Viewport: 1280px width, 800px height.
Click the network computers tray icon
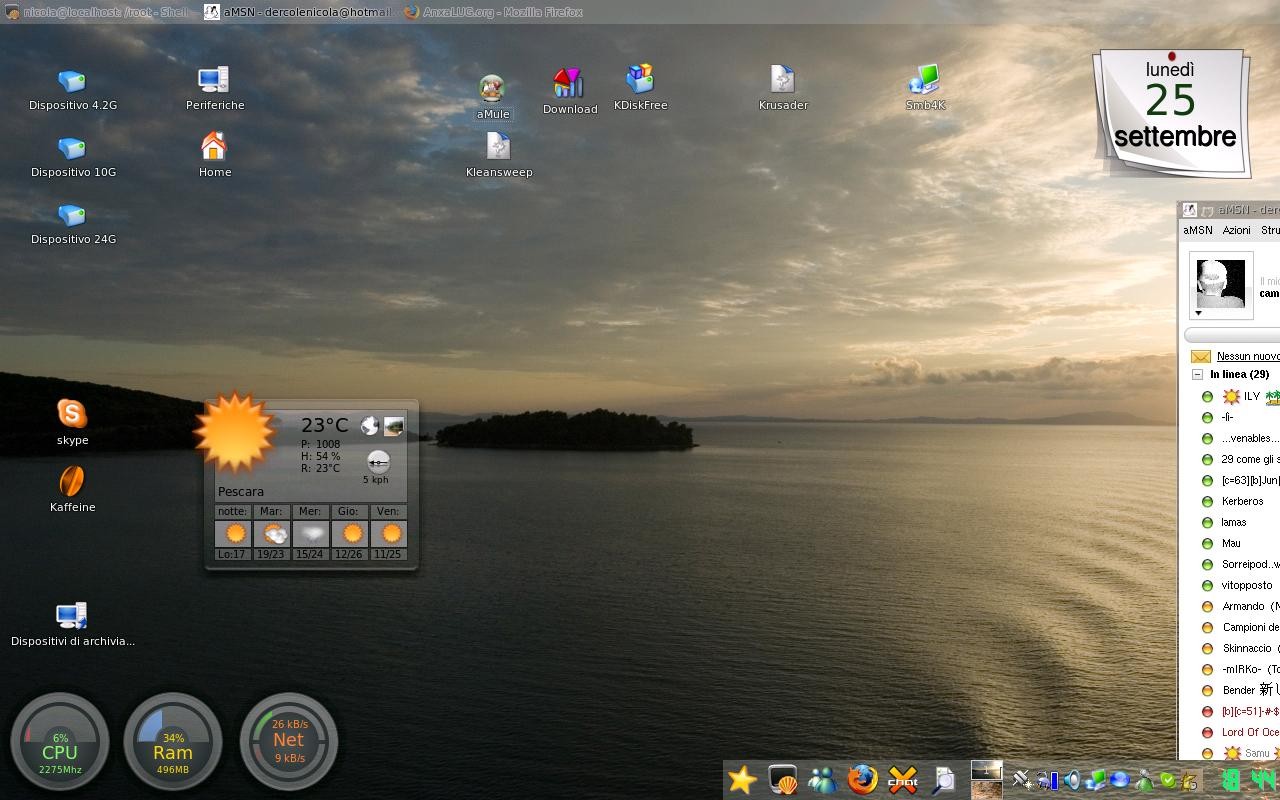pyautogui.click(x=1096, y=780)
